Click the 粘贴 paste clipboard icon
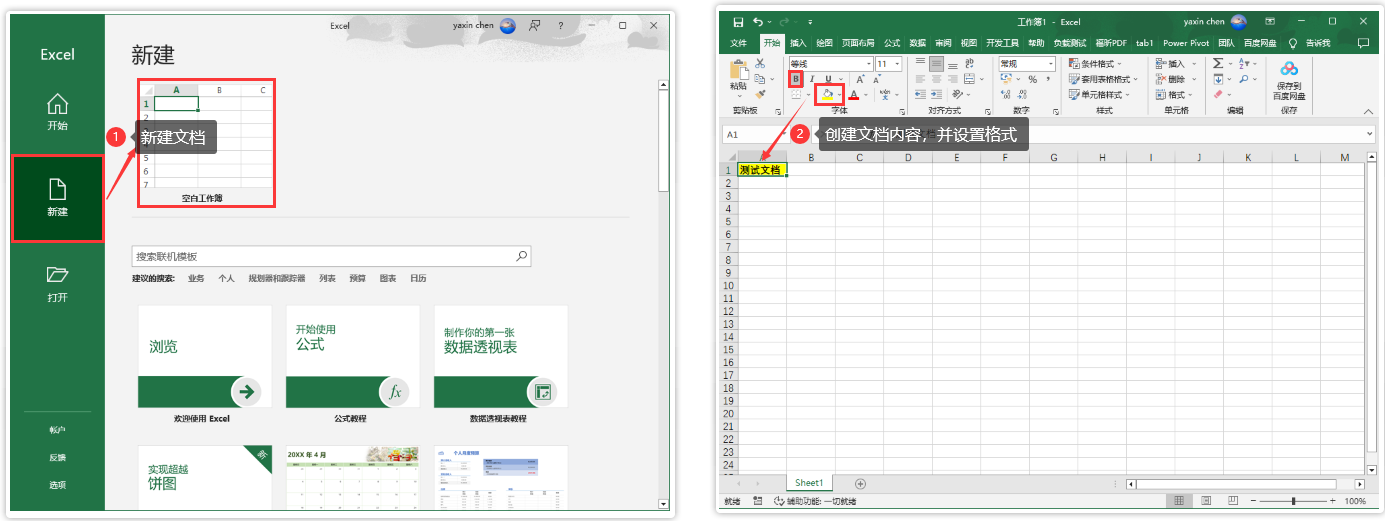 (739, 70)
